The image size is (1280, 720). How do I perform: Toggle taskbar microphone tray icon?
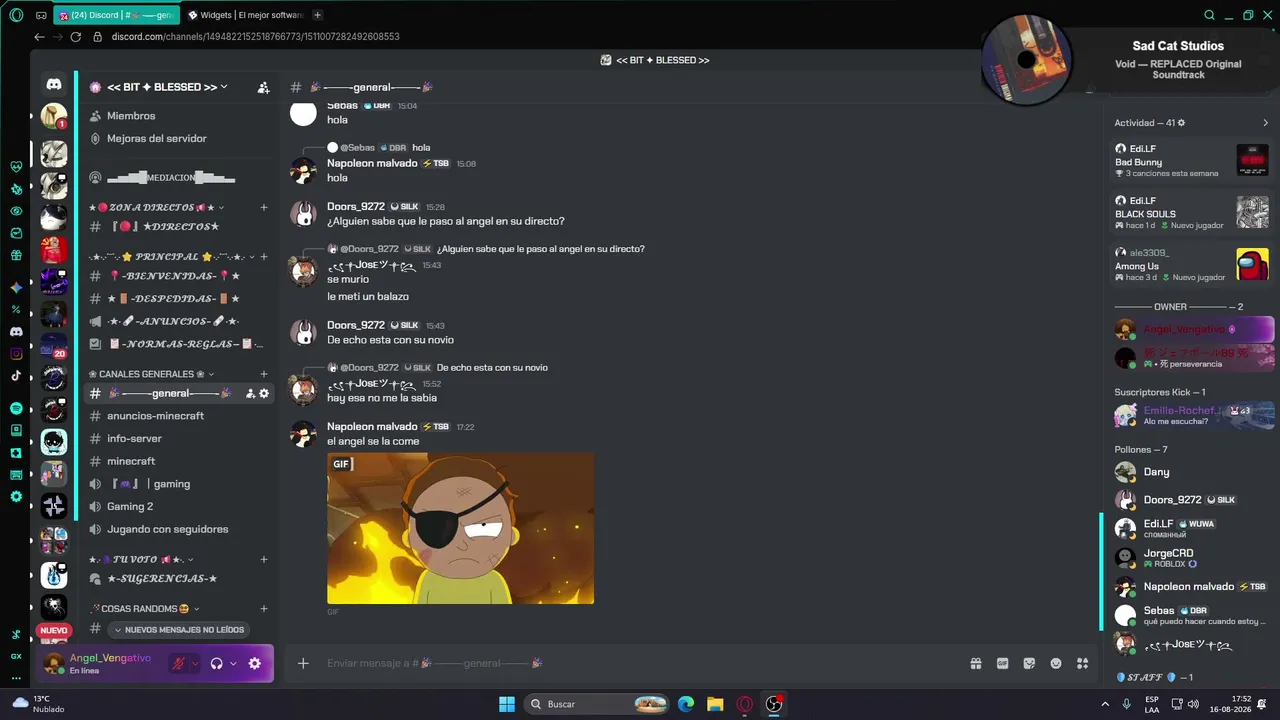point(1126,704)
